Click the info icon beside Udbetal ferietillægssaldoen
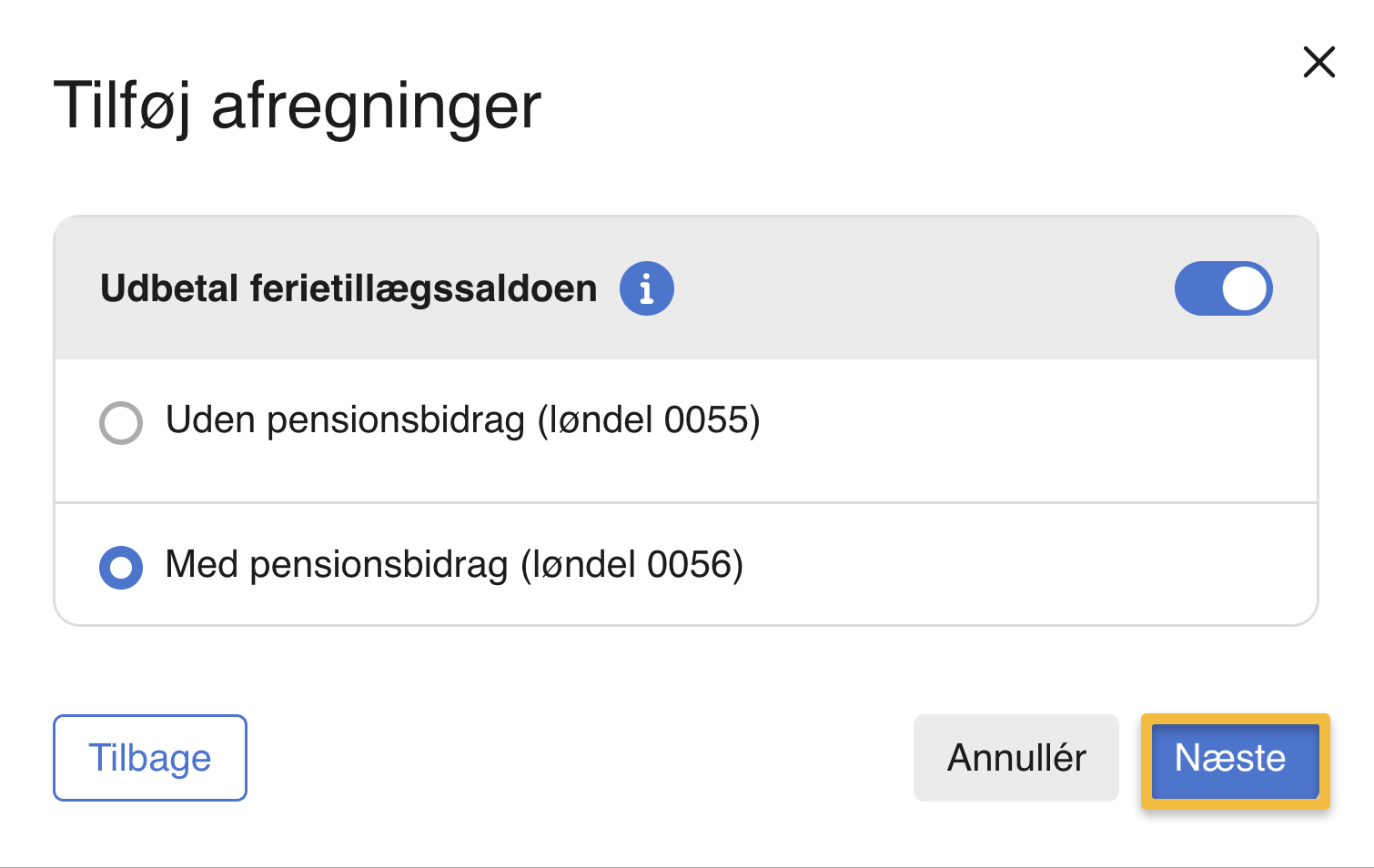 (x=646, y=288)
